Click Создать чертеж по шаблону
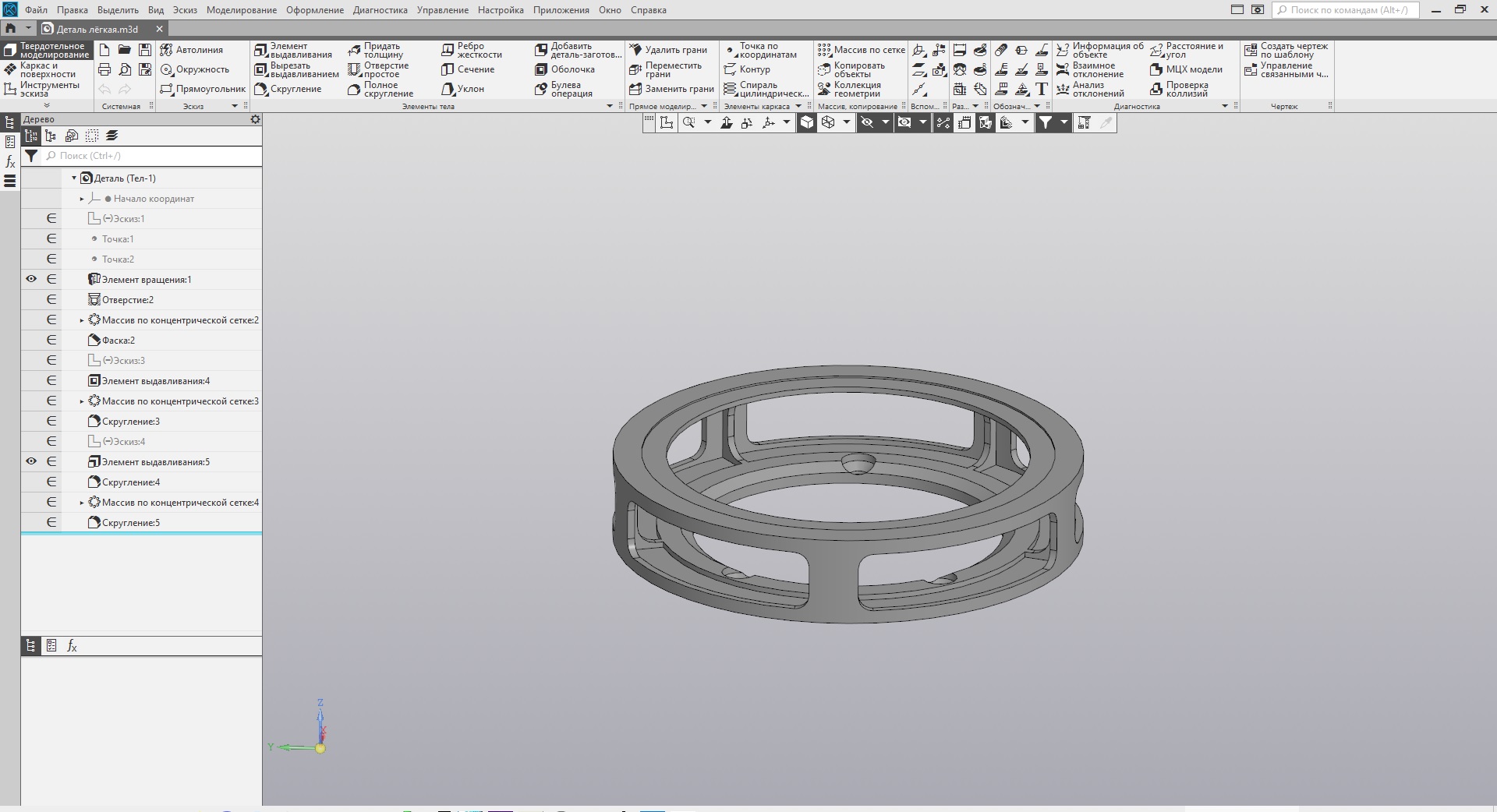Image resolution: width=1497 pixels, height=812 pixels. tap(1286, 50)
